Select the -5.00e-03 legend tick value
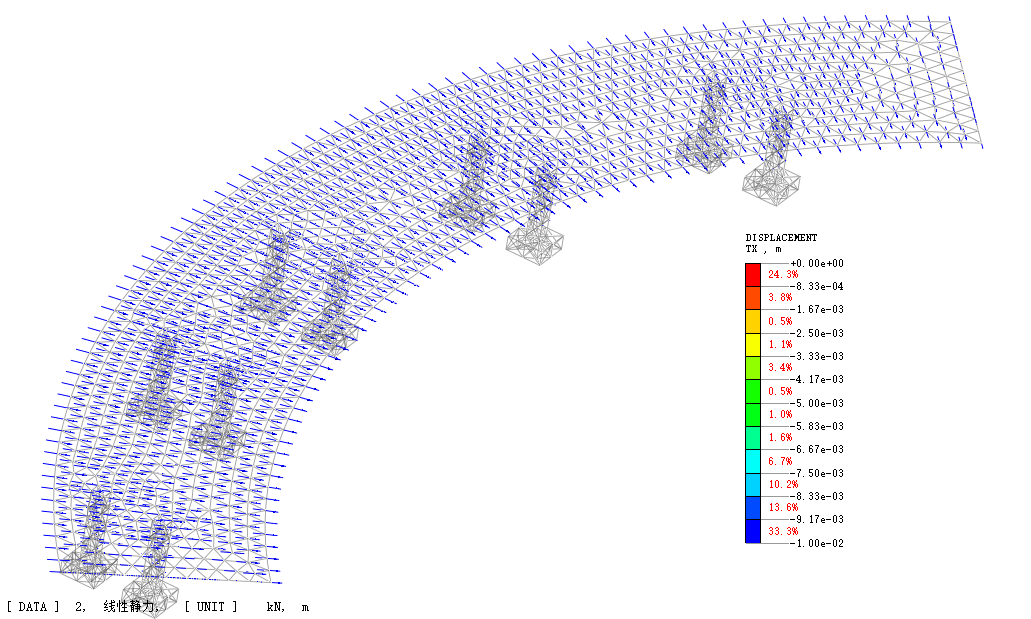 tap(816, 403)
